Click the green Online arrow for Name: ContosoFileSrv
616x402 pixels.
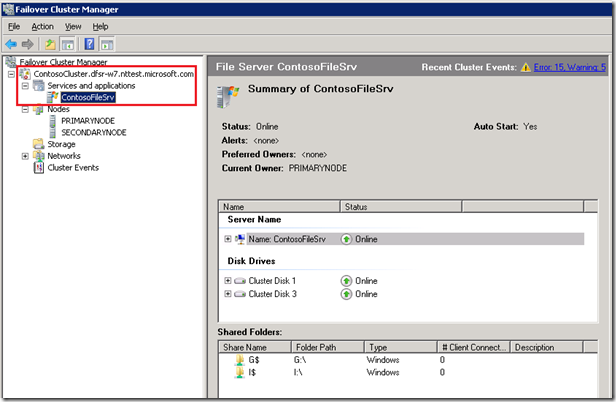(x=346, y=239)
